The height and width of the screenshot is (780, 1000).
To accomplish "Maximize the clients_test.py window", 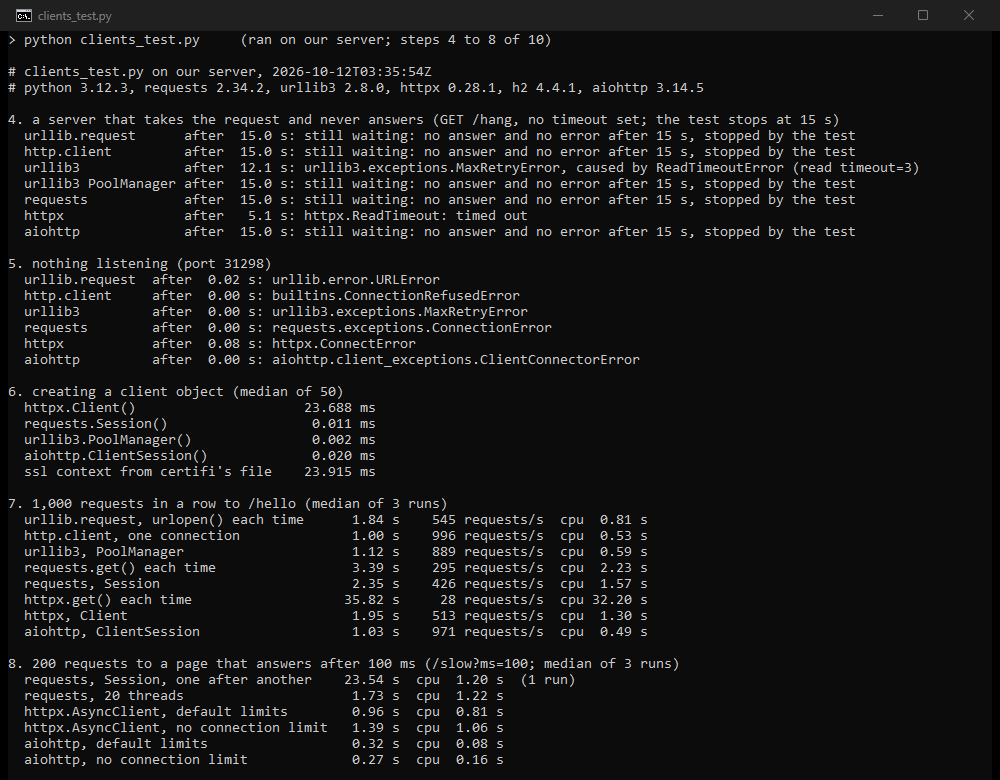I will [x=923, y=15].
